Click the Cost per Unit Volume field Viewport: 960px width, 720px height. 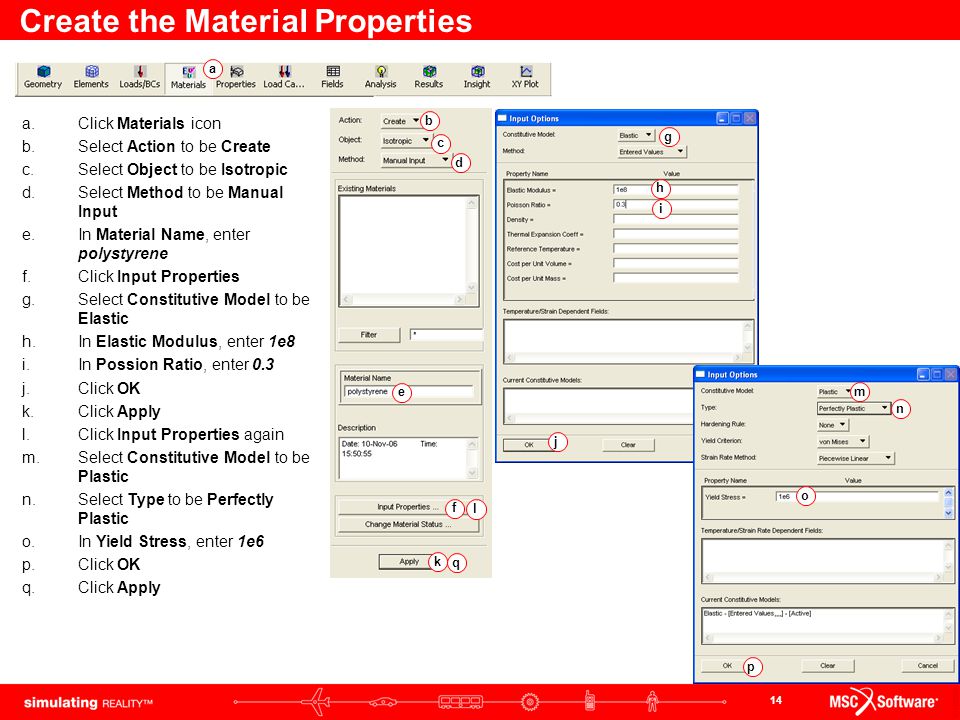tap(676, 263)
